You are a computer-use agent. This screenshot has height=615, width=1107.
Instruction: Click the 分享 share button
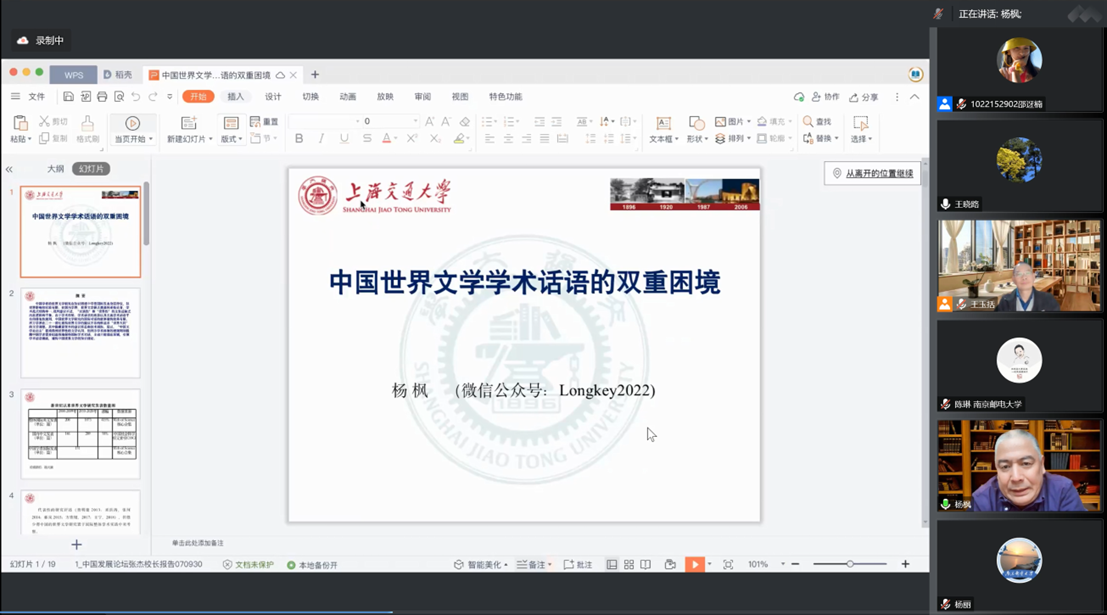coord(863,97)
